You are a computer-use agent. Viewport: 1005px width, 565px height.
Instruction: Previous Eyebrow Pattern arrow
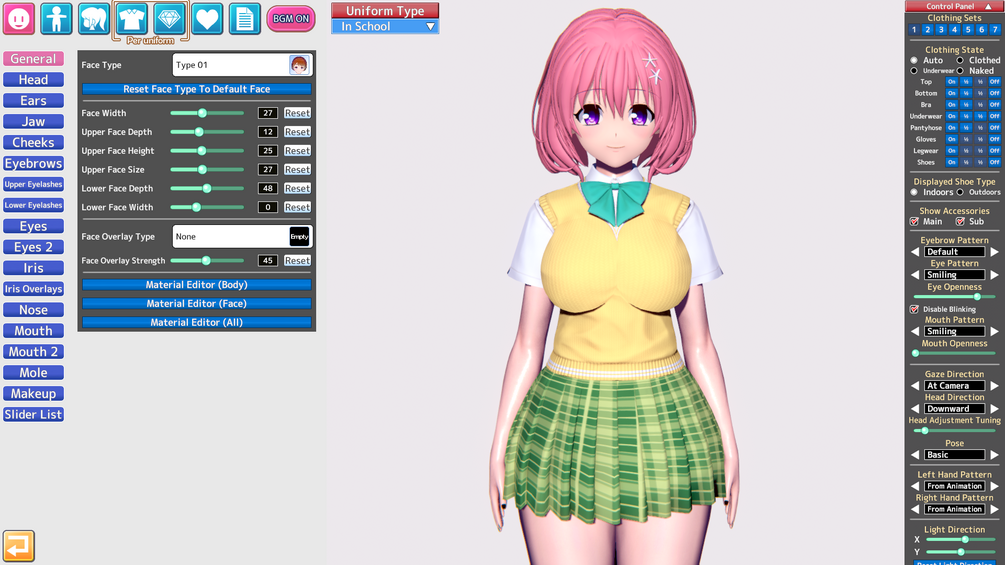coord(915,252)
